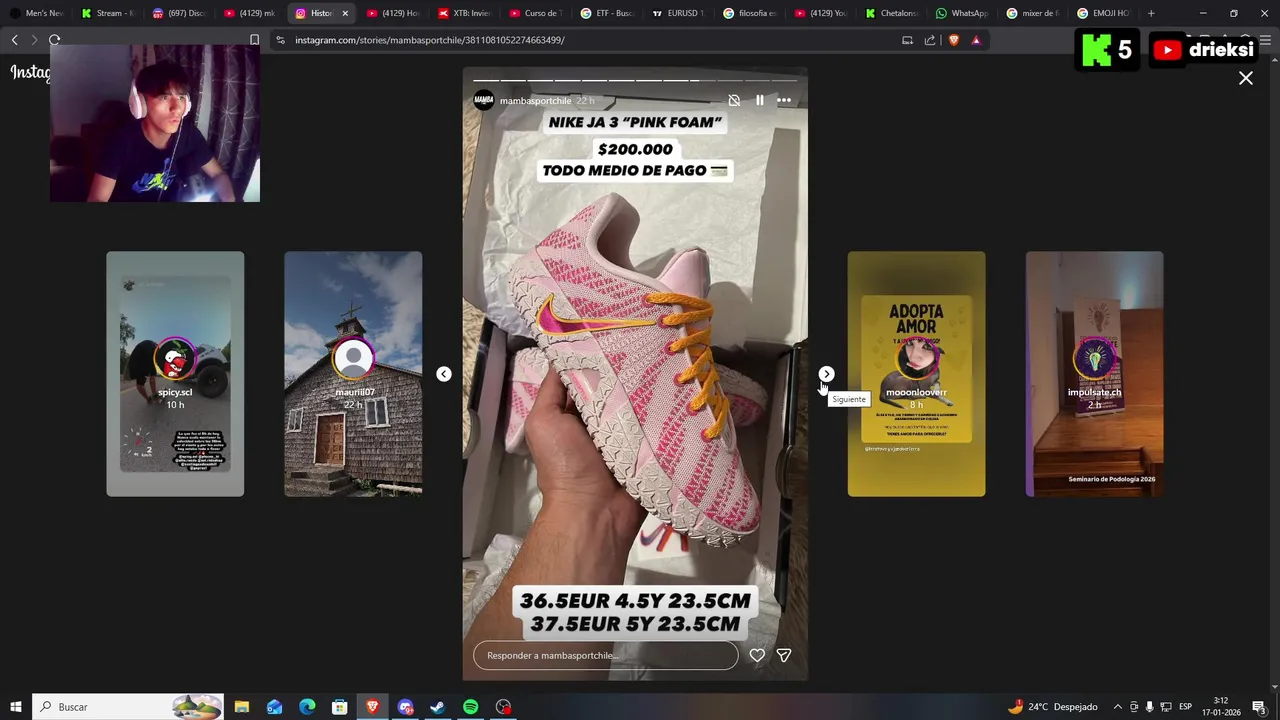1280x720 pixels.
Task: Open the OBS icon on the taskbar
Action: pos(503,707)
